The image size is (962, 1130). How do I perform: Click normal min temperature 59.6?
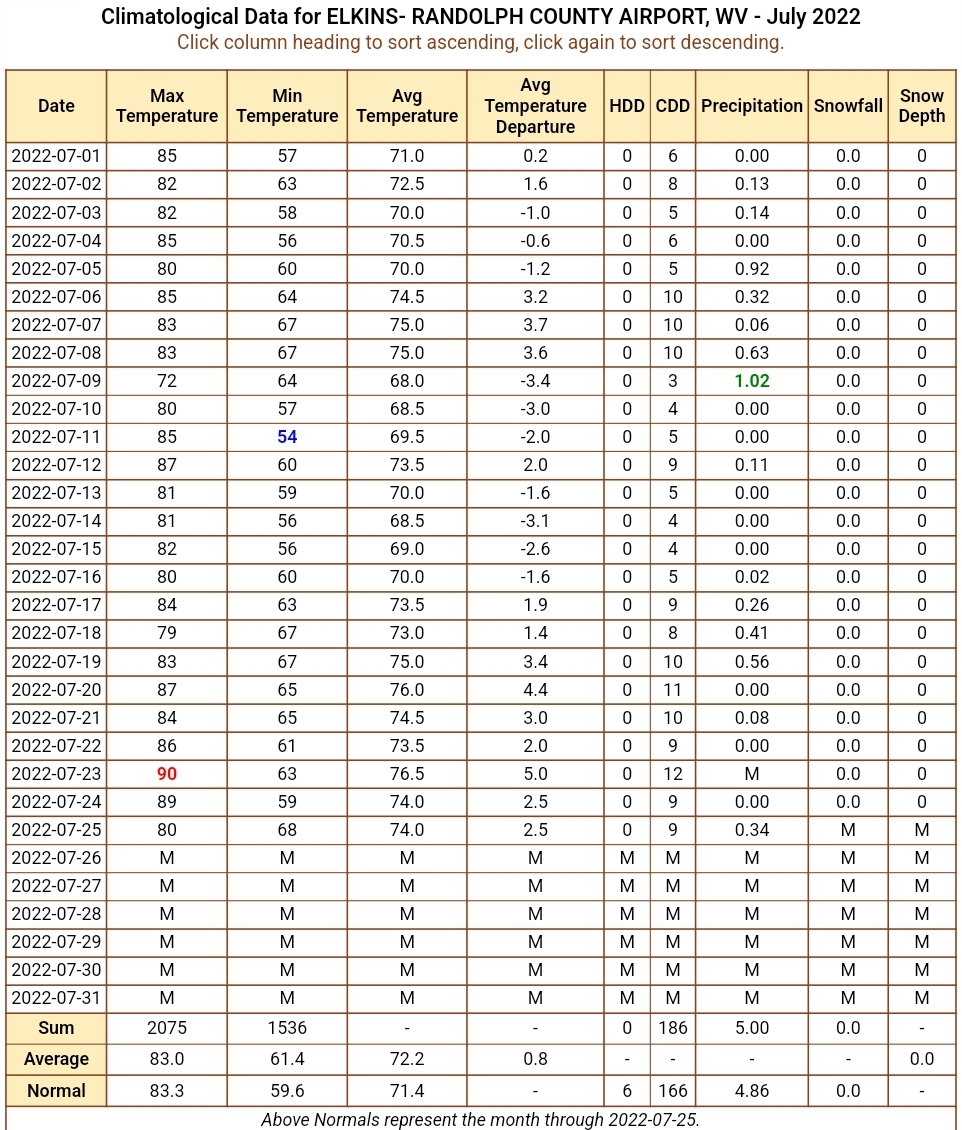[x=287, y=1091]
